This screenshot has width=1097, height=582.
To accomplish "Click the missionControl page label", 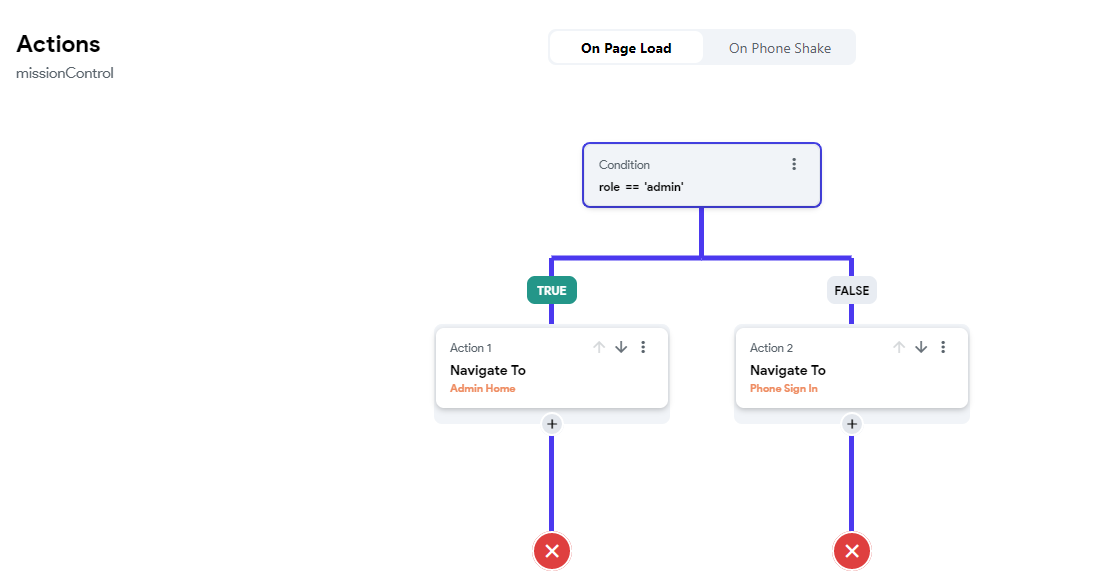I will point(64,73).
